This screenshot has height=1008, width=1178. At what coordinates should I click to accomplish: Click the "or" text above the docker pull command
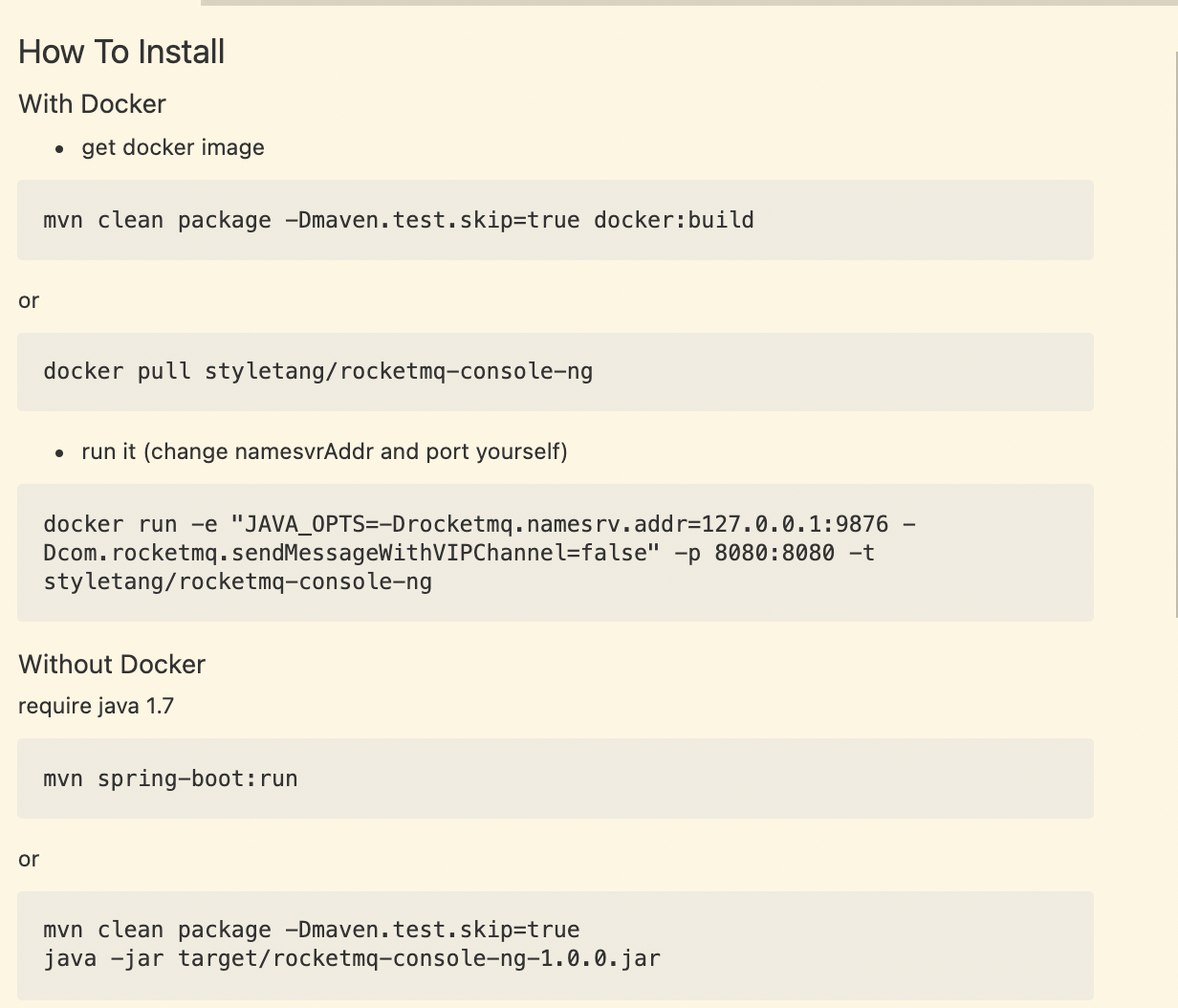point(29,301)
